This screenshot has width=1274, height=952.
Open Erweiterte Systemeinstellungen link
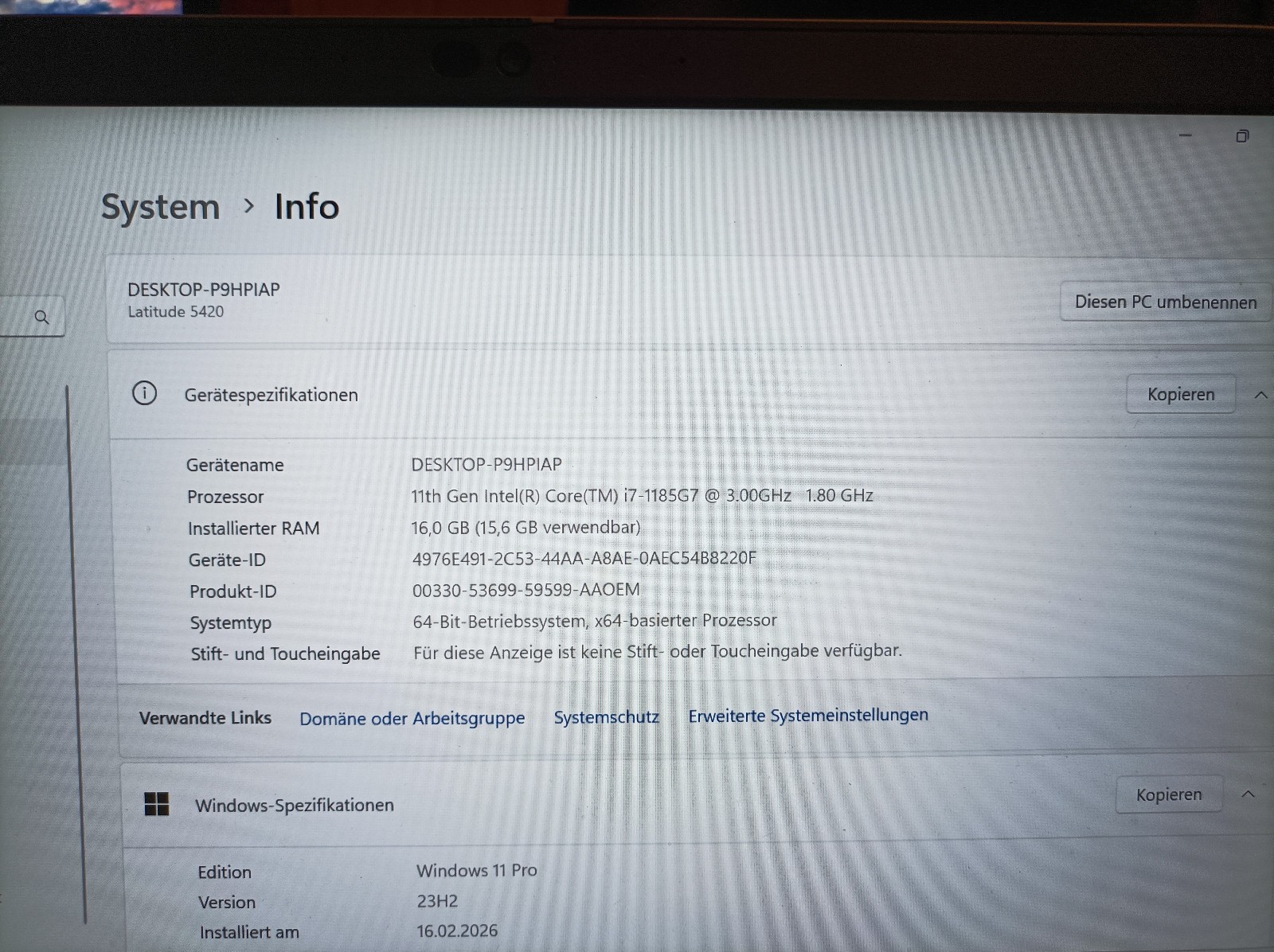808,716
